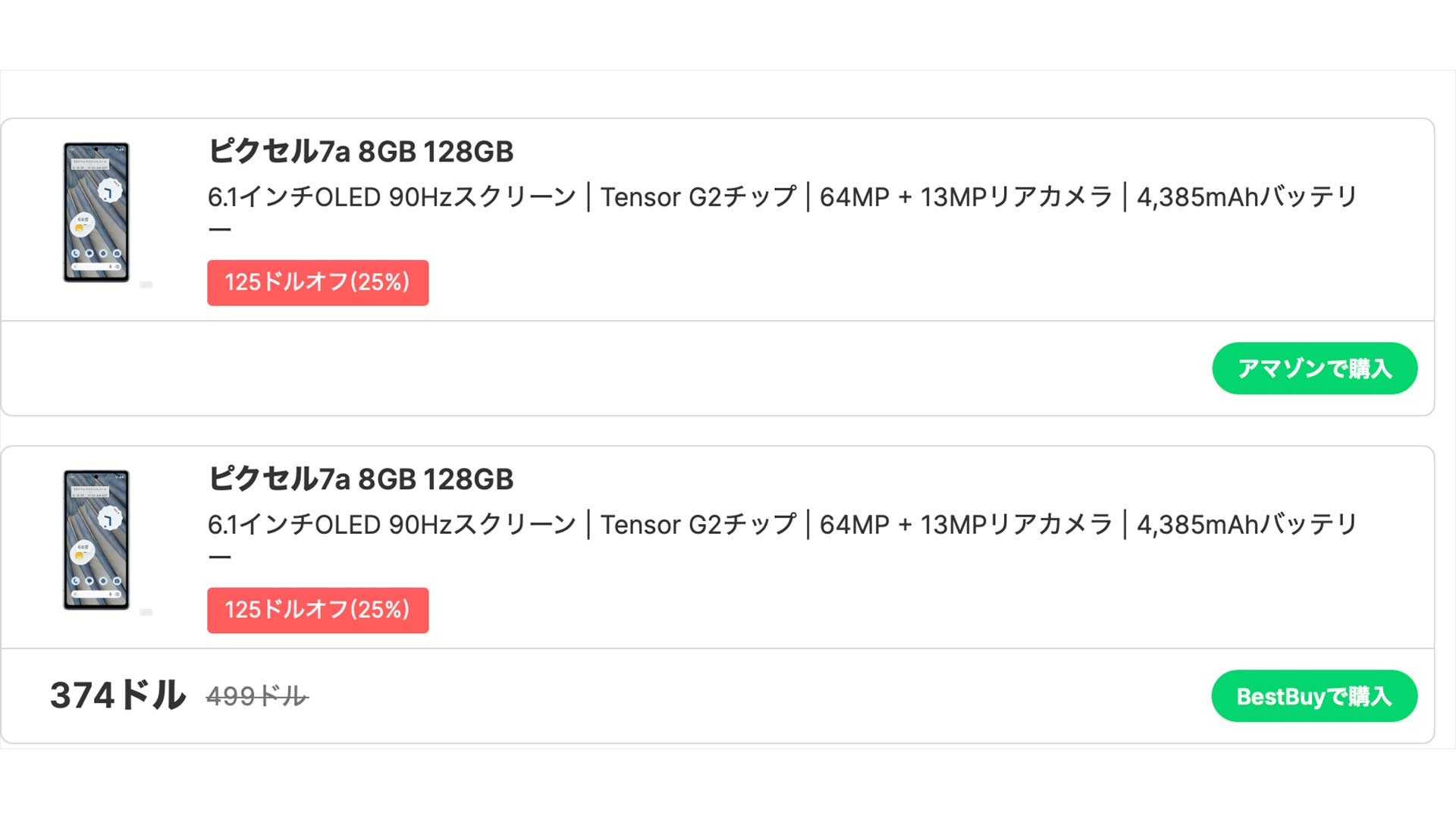Screen dimensions: 1456x819
Task: Click the green BestBuyで購入 button
Action: (x=1314, y=696)
